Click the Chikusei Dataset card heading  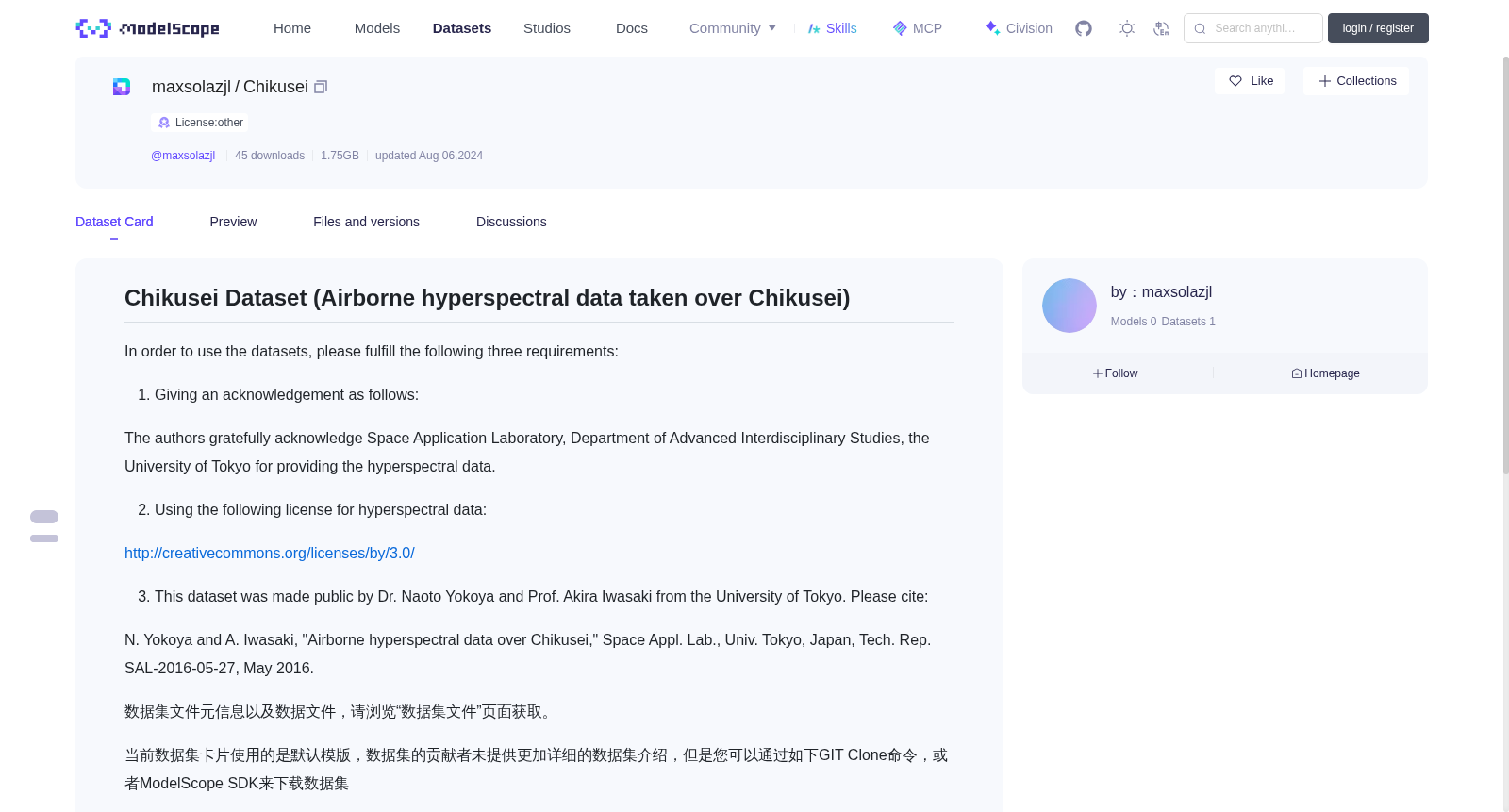tap(488, 298)
